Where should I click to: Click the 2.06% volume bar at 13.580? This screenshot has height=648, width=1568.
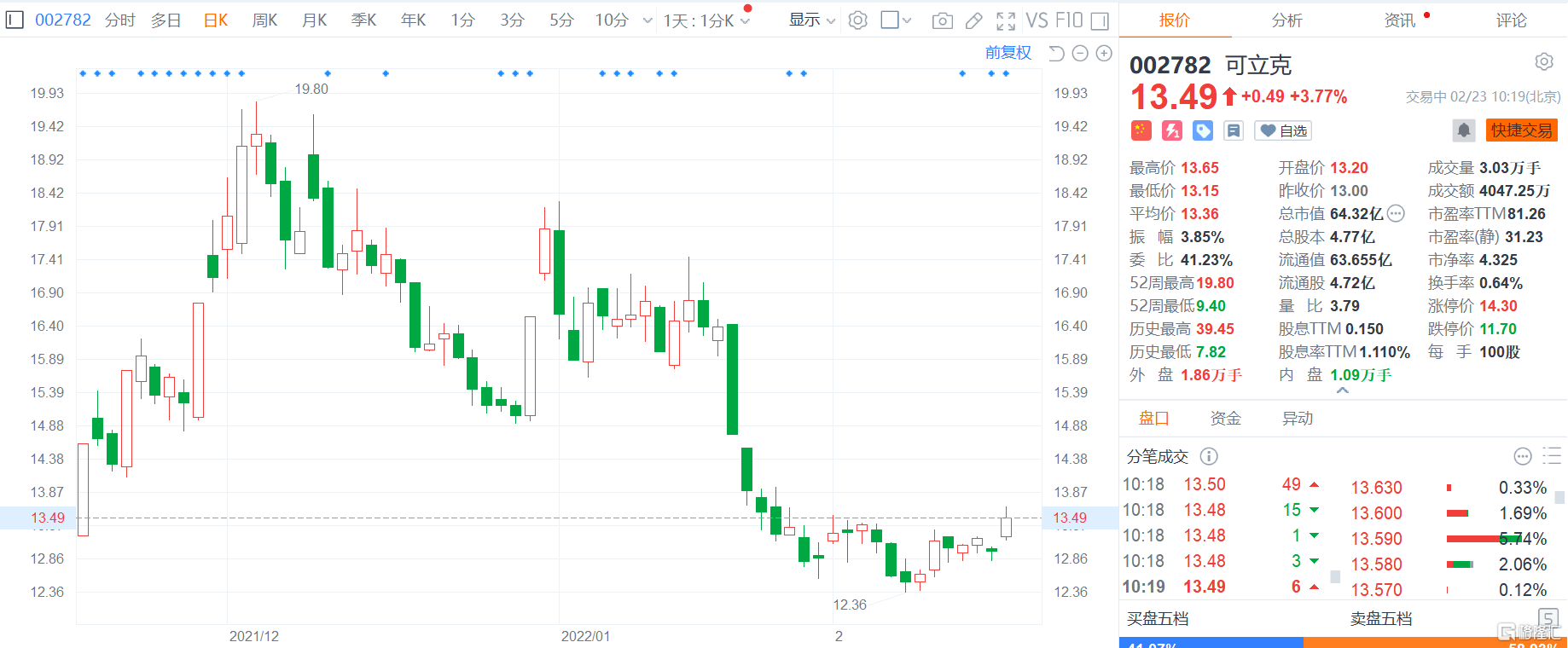pyautogui.click(x=1460, y=564)
